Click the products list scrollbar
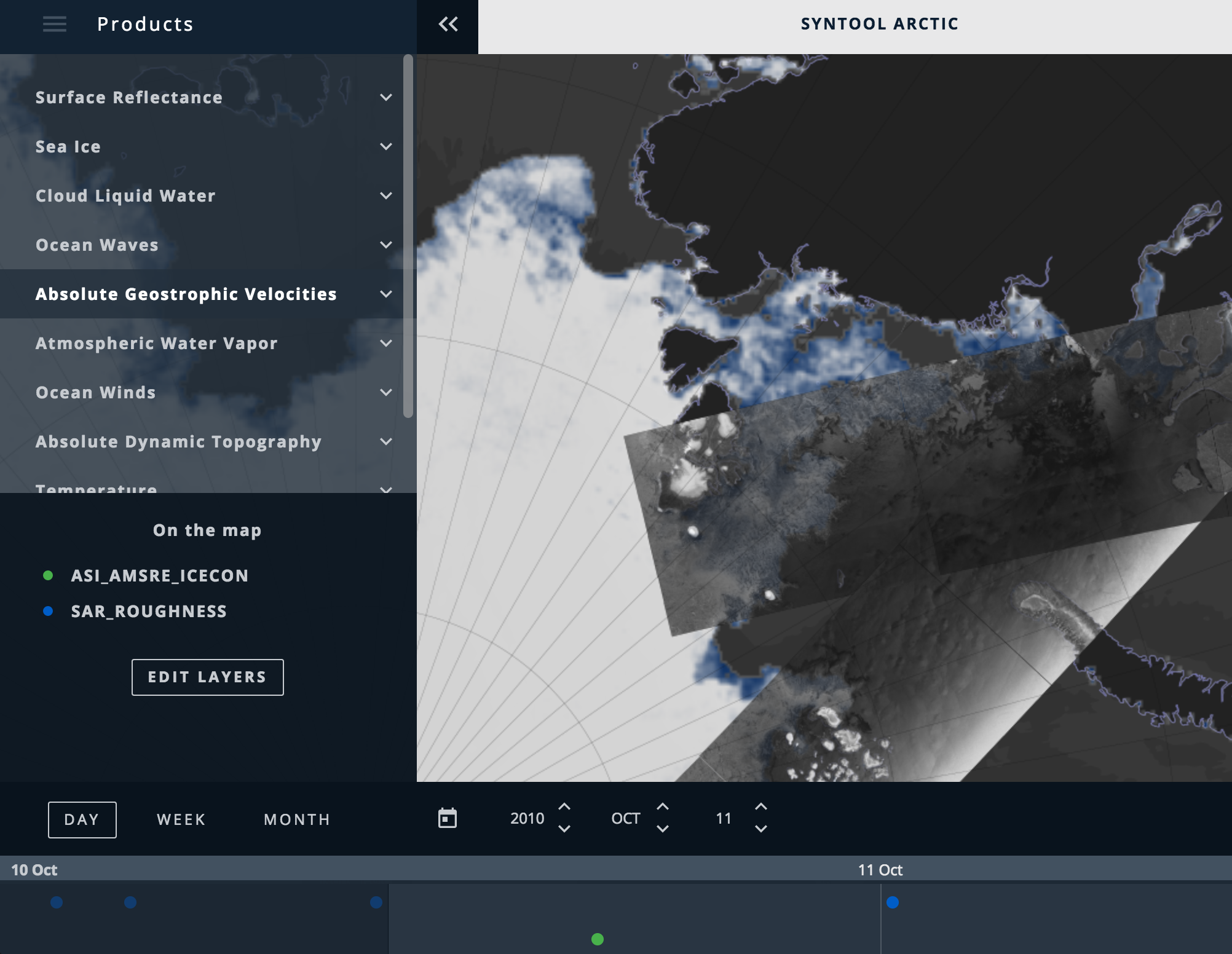 (x=408, y=237)
